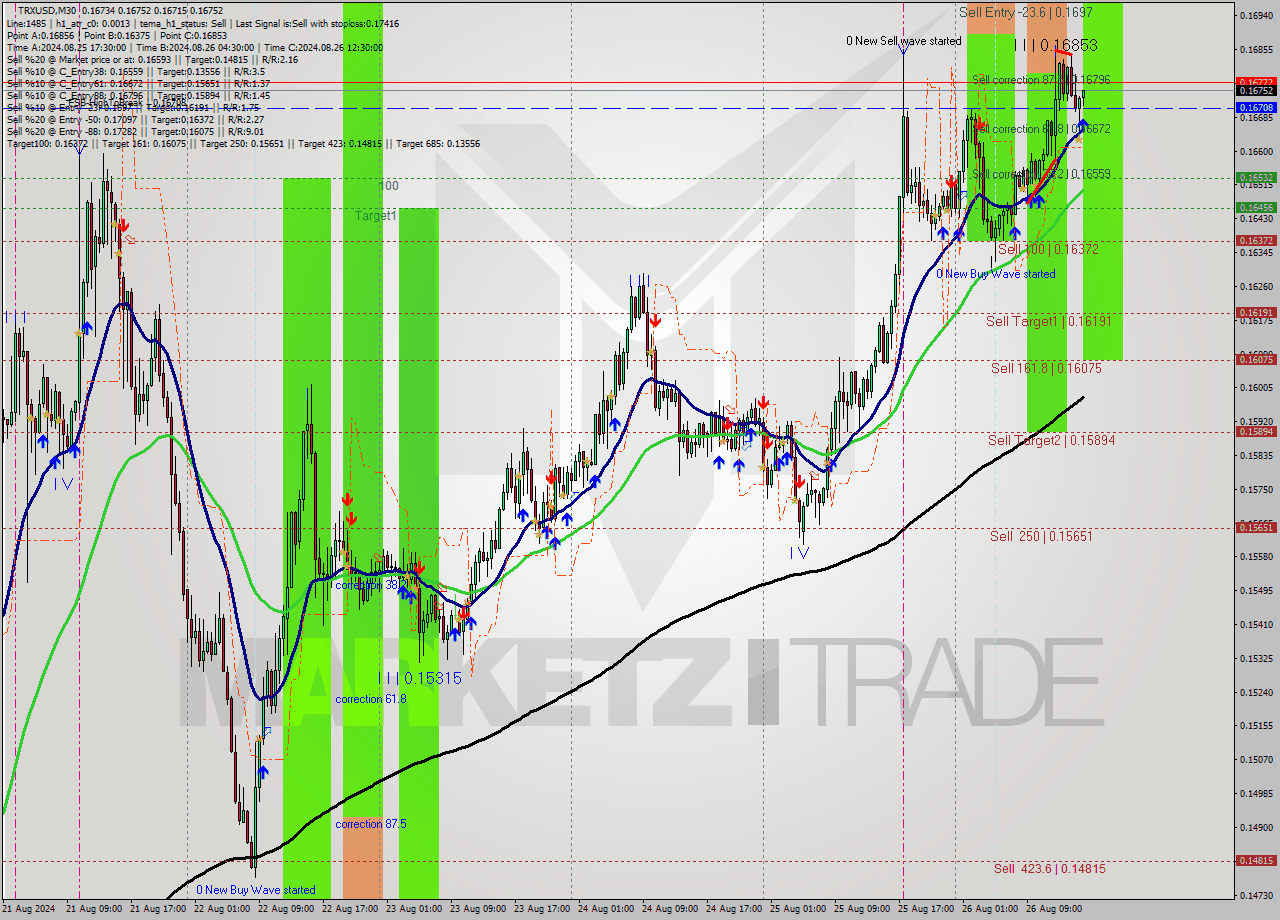The width and height of the screenshot is (1280, 920).
Task: Click the green 0.16456 price tag
Action: (1255, 207)
